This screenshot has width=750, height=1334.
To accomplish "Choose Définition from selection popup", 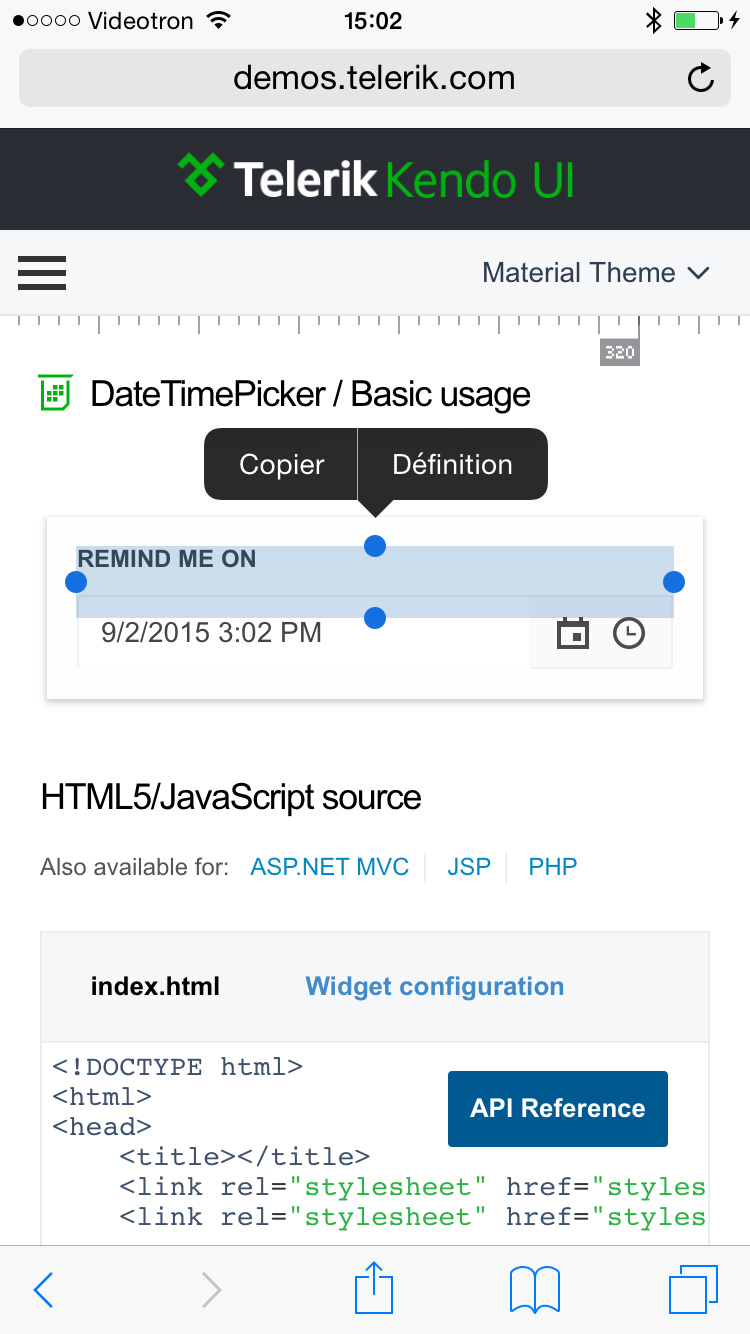I will [452, 464].
